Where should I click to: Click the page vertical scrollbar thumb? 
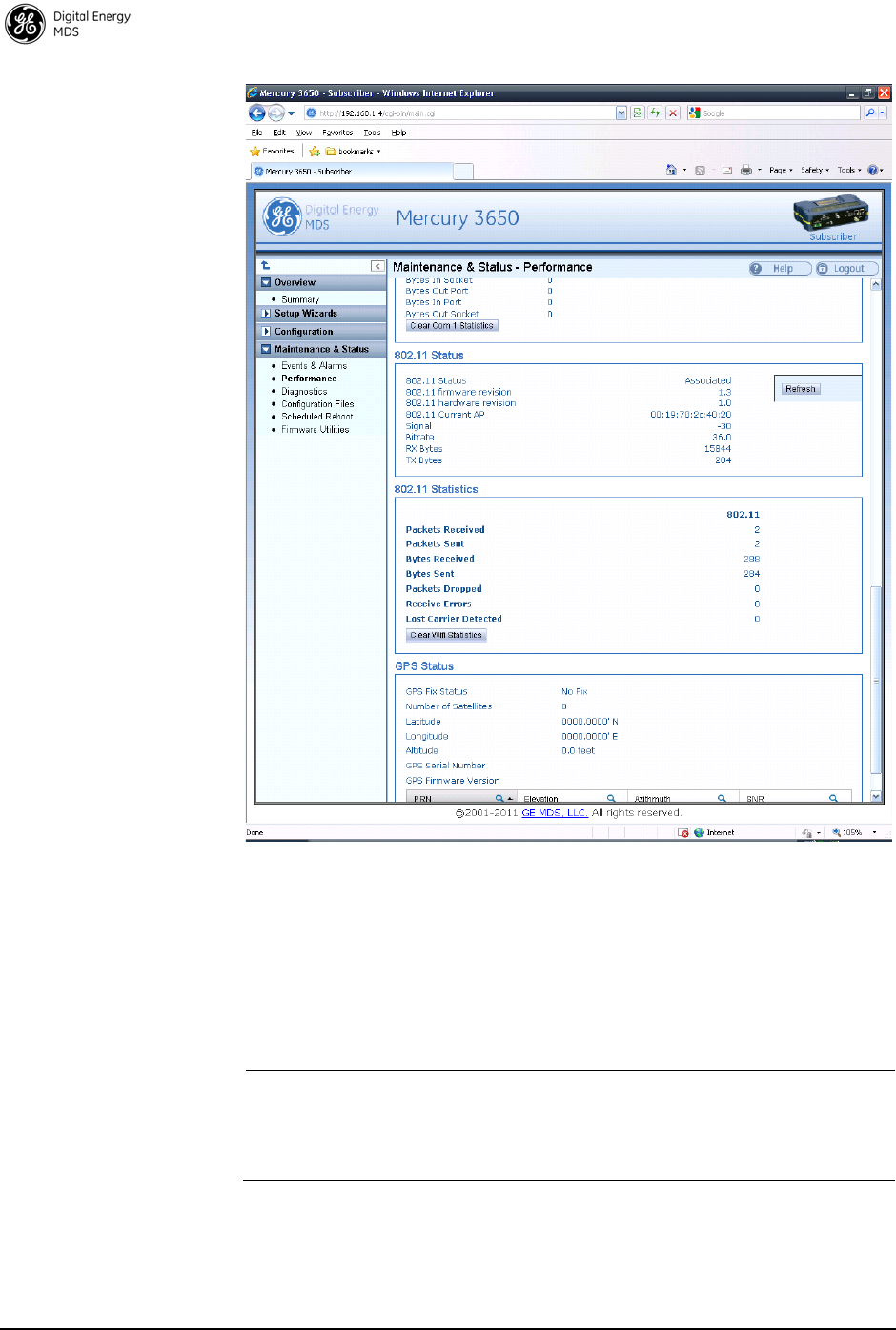[x=876, y=679]
